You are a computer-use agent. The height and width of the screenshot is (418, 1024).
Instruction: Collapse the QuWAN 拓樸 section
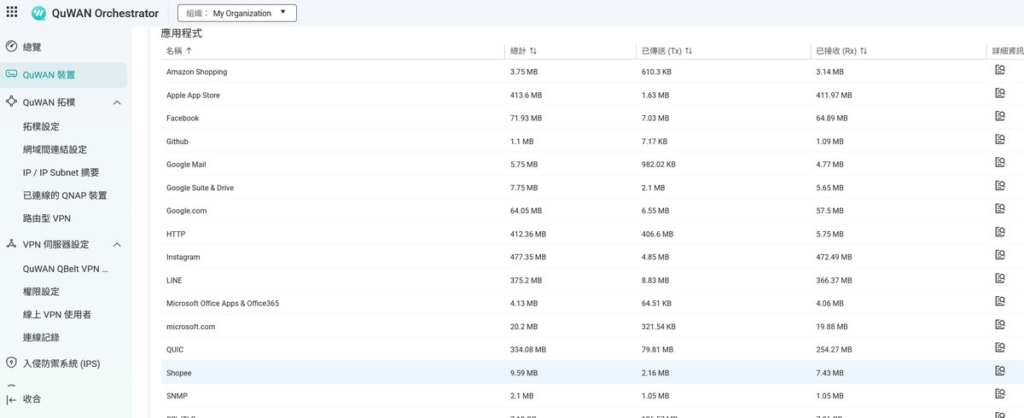coord(117,103)
